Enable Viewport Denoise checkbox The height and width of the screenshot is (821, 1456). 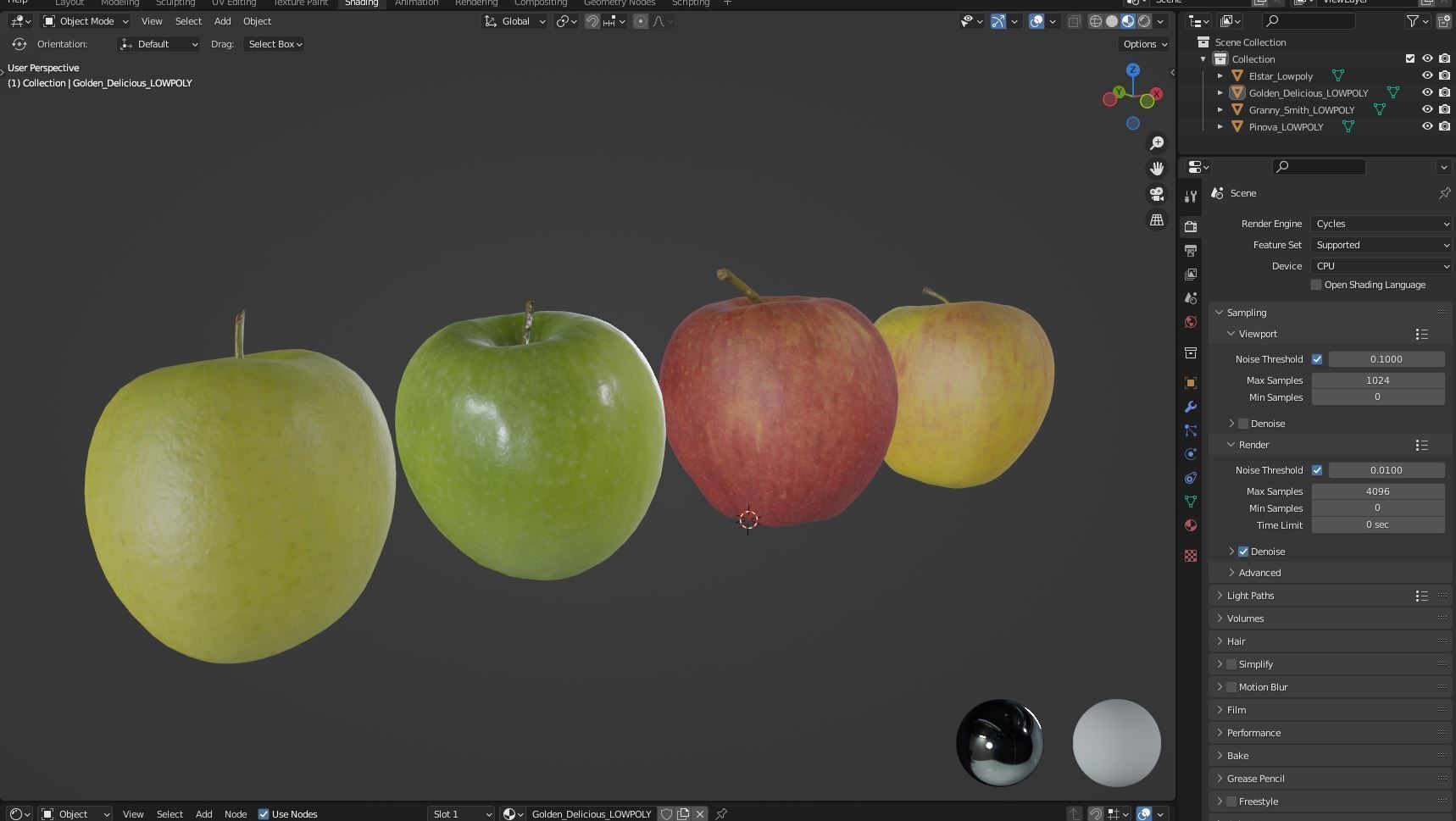pos(1243,424)
